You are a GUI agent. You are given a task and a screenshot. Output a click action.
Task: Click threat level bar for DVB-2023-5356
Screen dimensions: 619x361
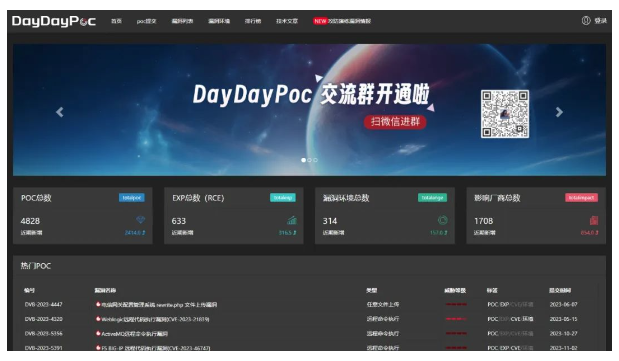tap(456, 334)
